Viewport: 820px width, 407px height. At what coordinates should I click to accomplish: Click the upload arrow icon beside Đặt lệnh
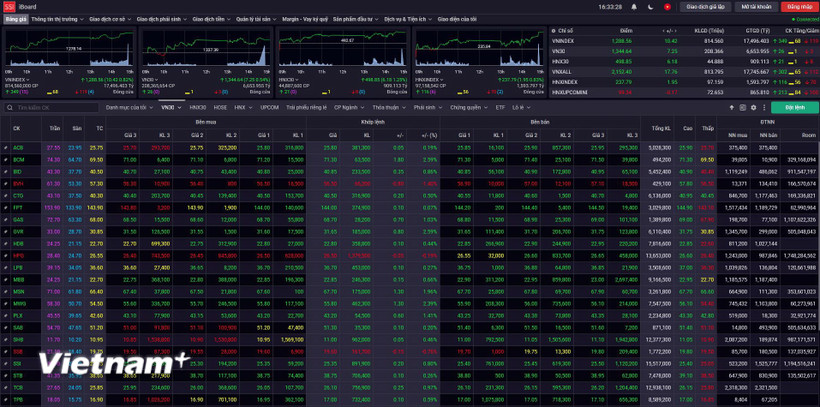(730, 107)
